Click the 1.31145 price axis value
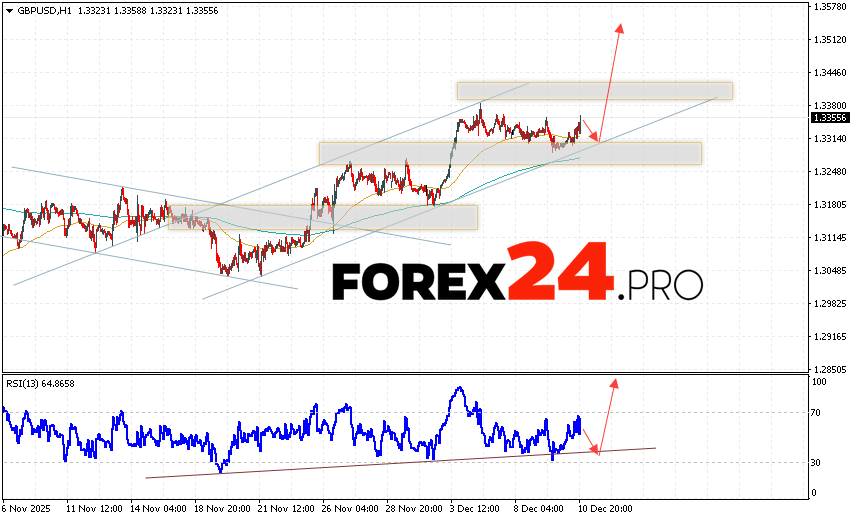 click(x=831, y=238)
